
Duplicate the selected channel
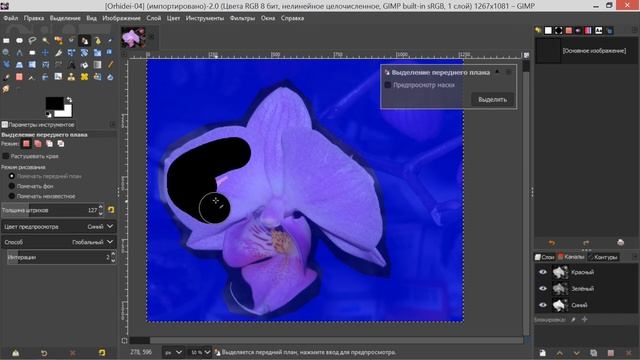(x=593, y=353)
